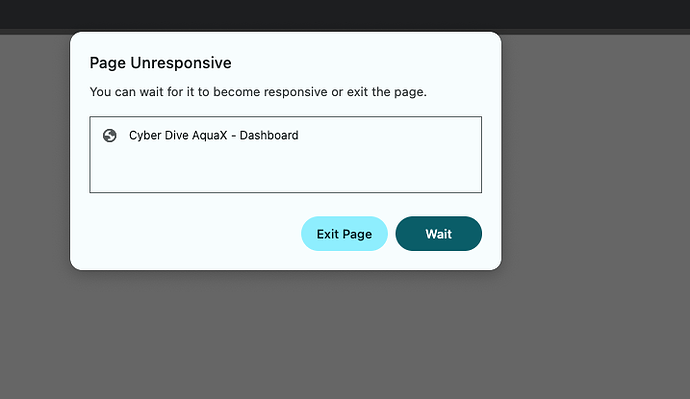Click the Page Unresponsive dialog title
Image resolution: width=690 pixels, height=399 pixels.
[x=160, y=63]
